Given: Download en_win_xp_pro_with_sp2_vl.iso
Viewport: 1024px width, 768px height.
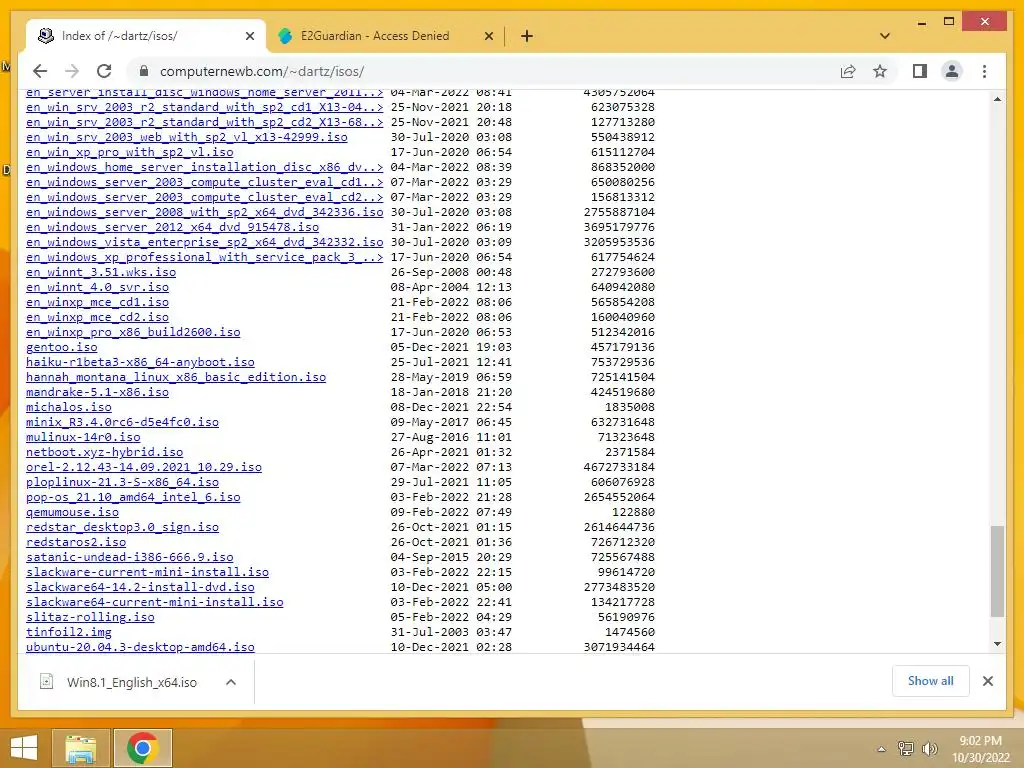Looking at the screenshot, I should tap(129, 152).
